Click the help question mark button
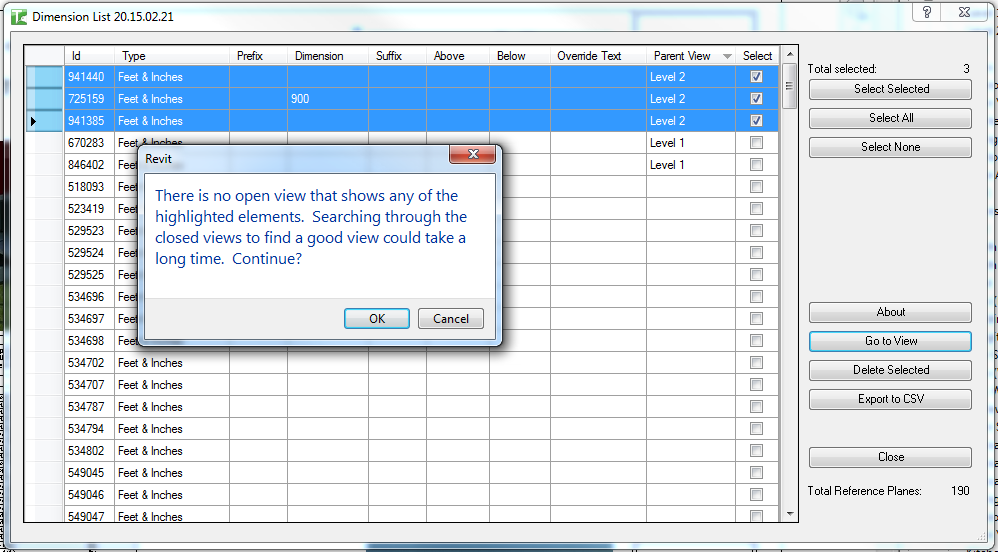The width and height of the screenshot is (998, 552). [x=927, y=12]
